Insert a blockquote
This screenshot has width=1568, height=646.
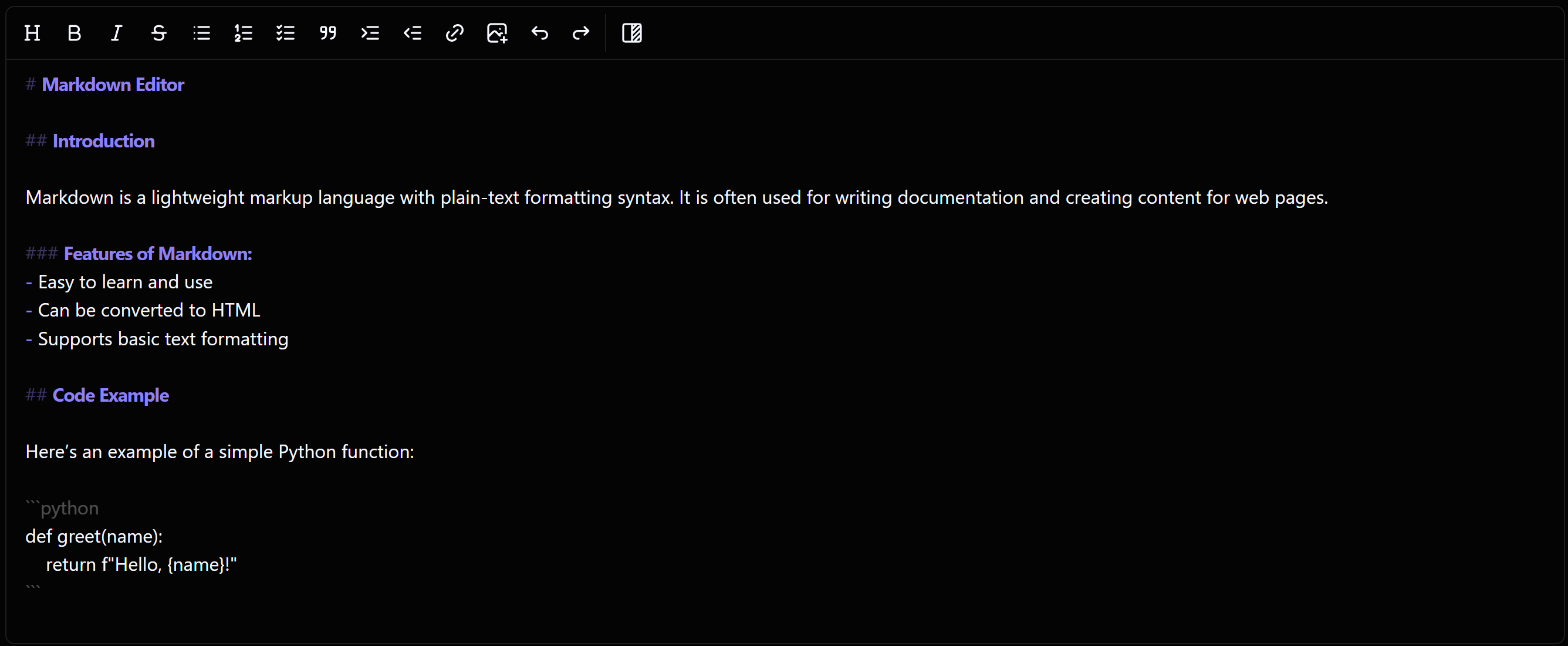pos(327,33)
